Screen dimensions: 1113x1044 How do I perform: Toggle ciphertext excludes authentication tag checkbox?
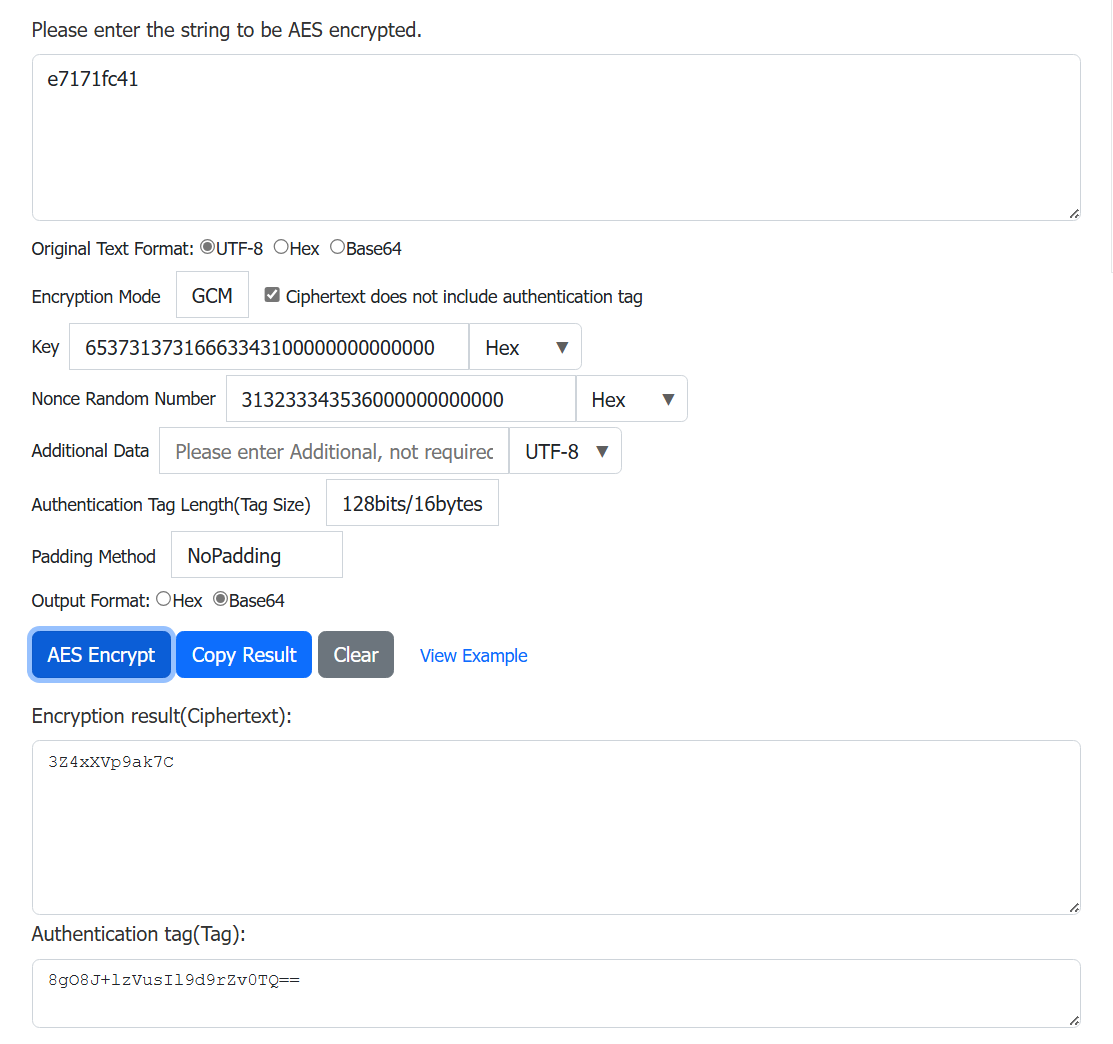(x=272, y=295)
